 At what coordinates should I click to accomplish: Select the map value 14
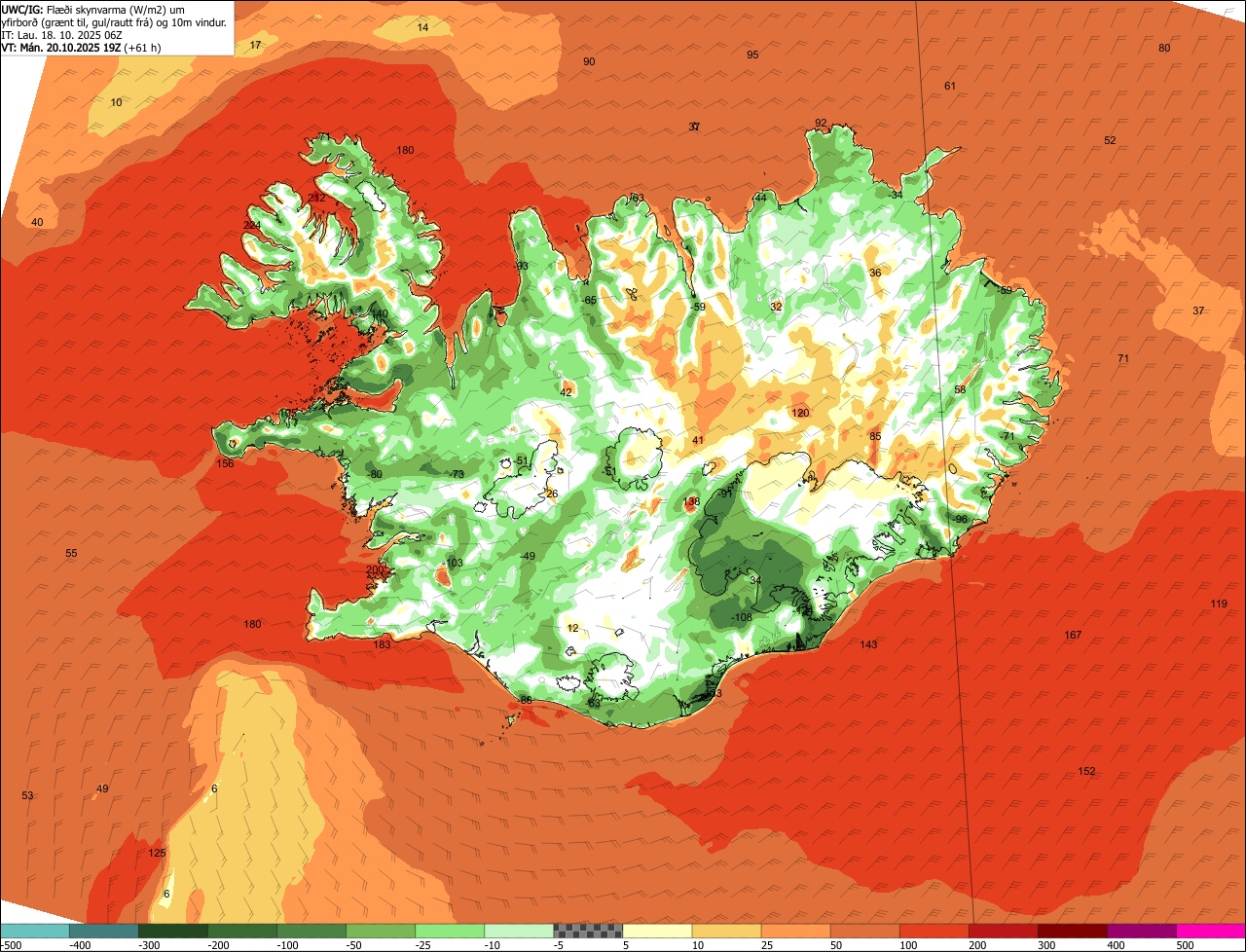tap(422, 27)
